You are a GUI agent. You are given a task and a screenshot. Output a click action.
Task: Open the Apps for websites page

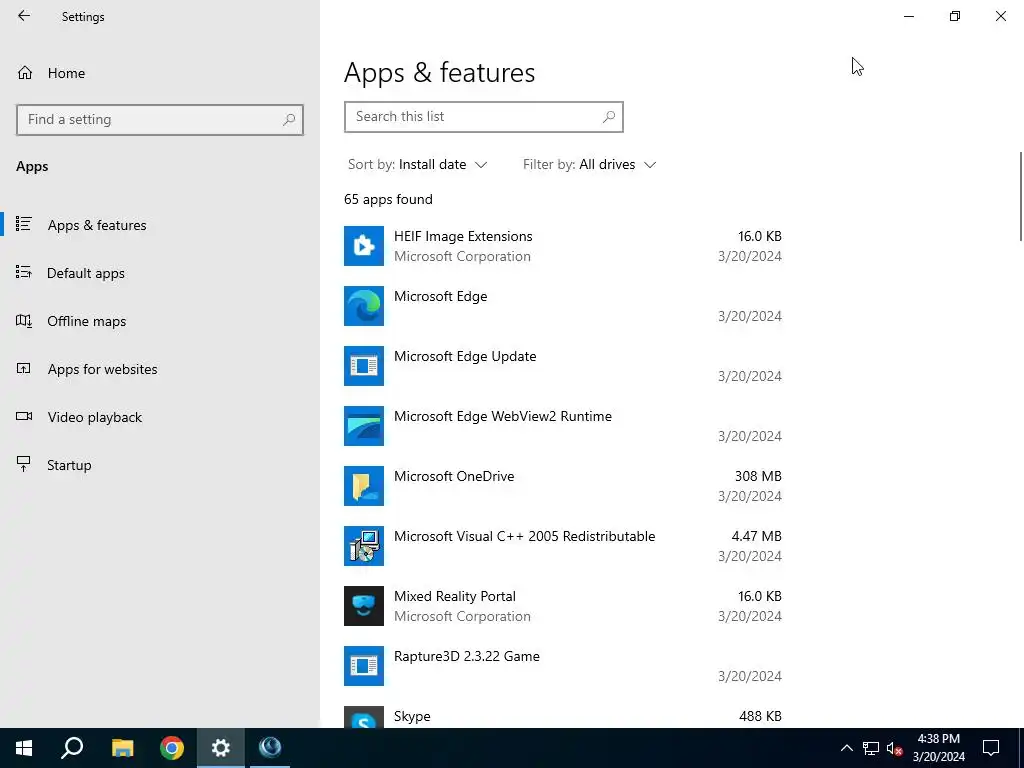102,369
